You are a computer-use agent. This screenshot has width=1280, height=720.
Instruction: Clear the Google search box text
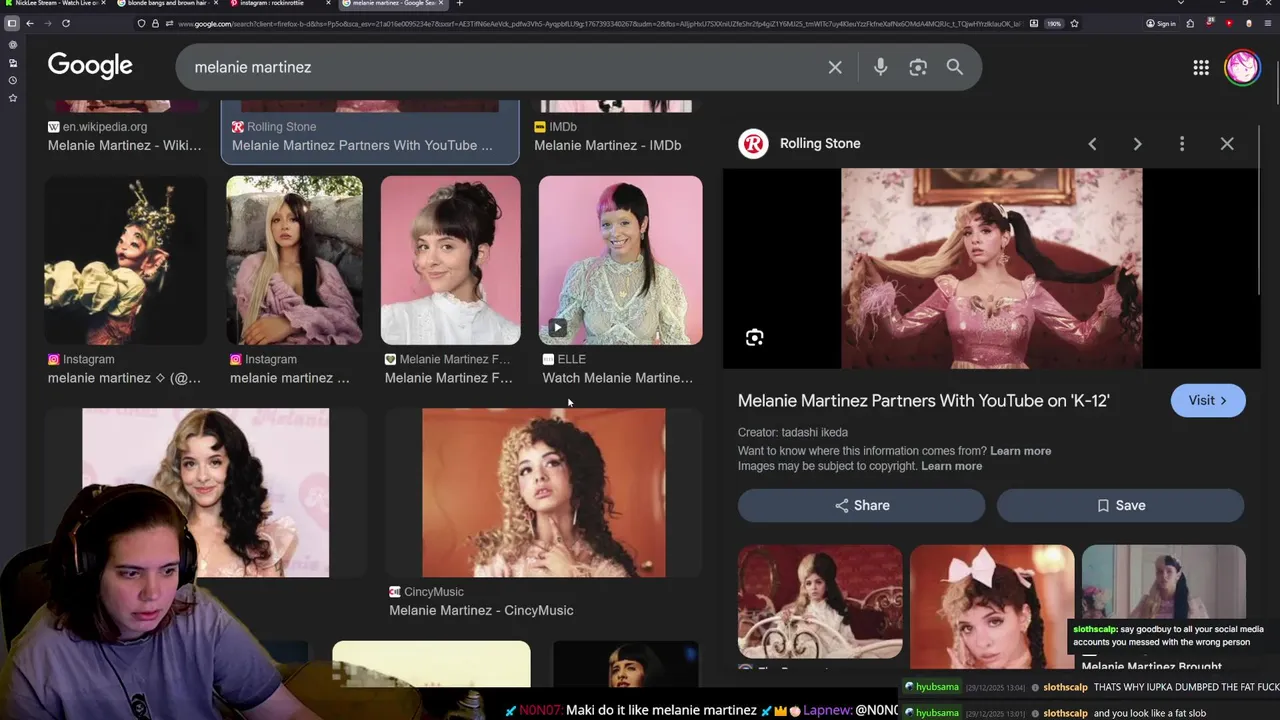[x=835, y=67]
